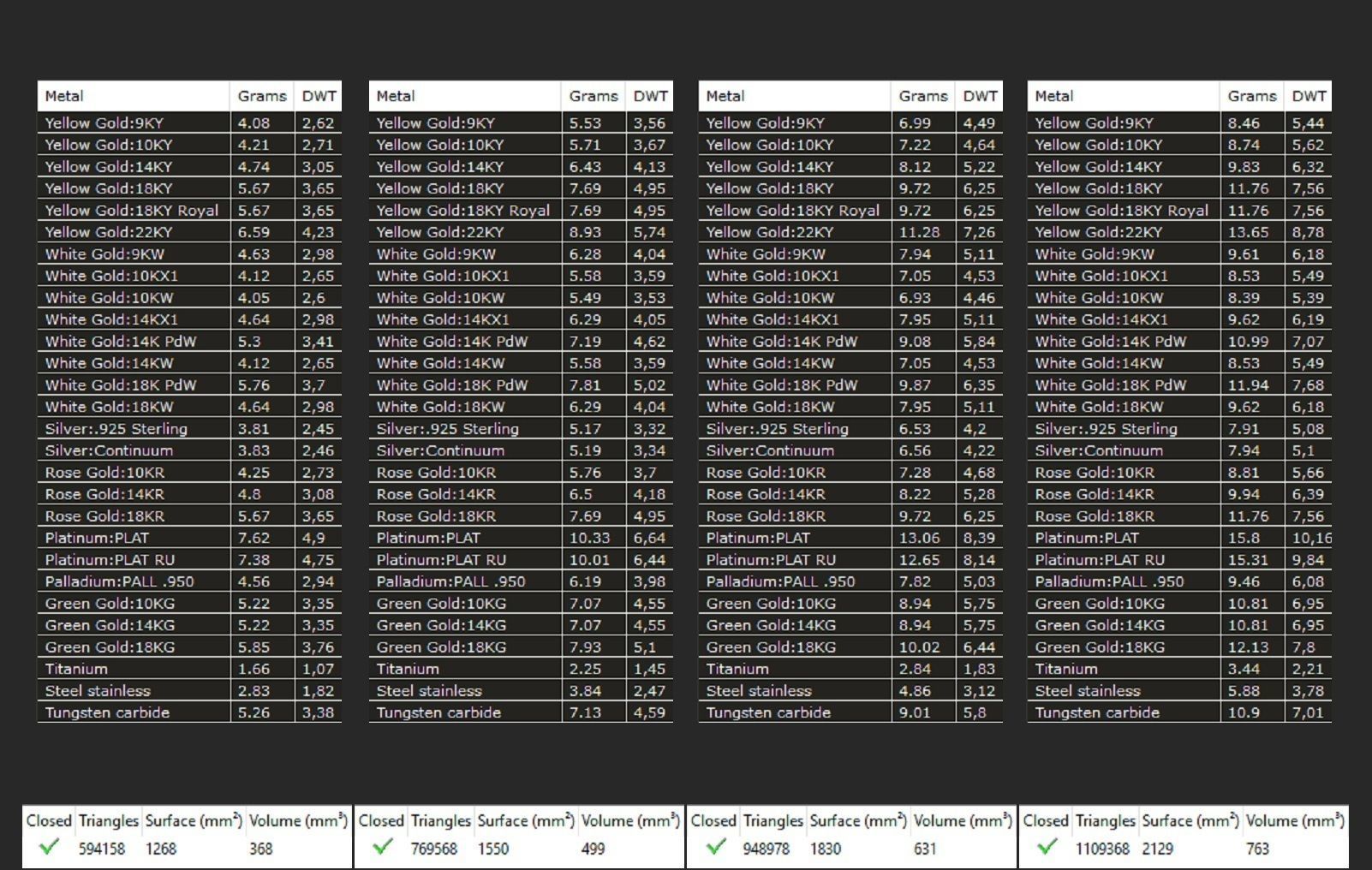Click the Closed header in the 1109368 triangles panel

pyautogui.click(x=1046, y=820)
